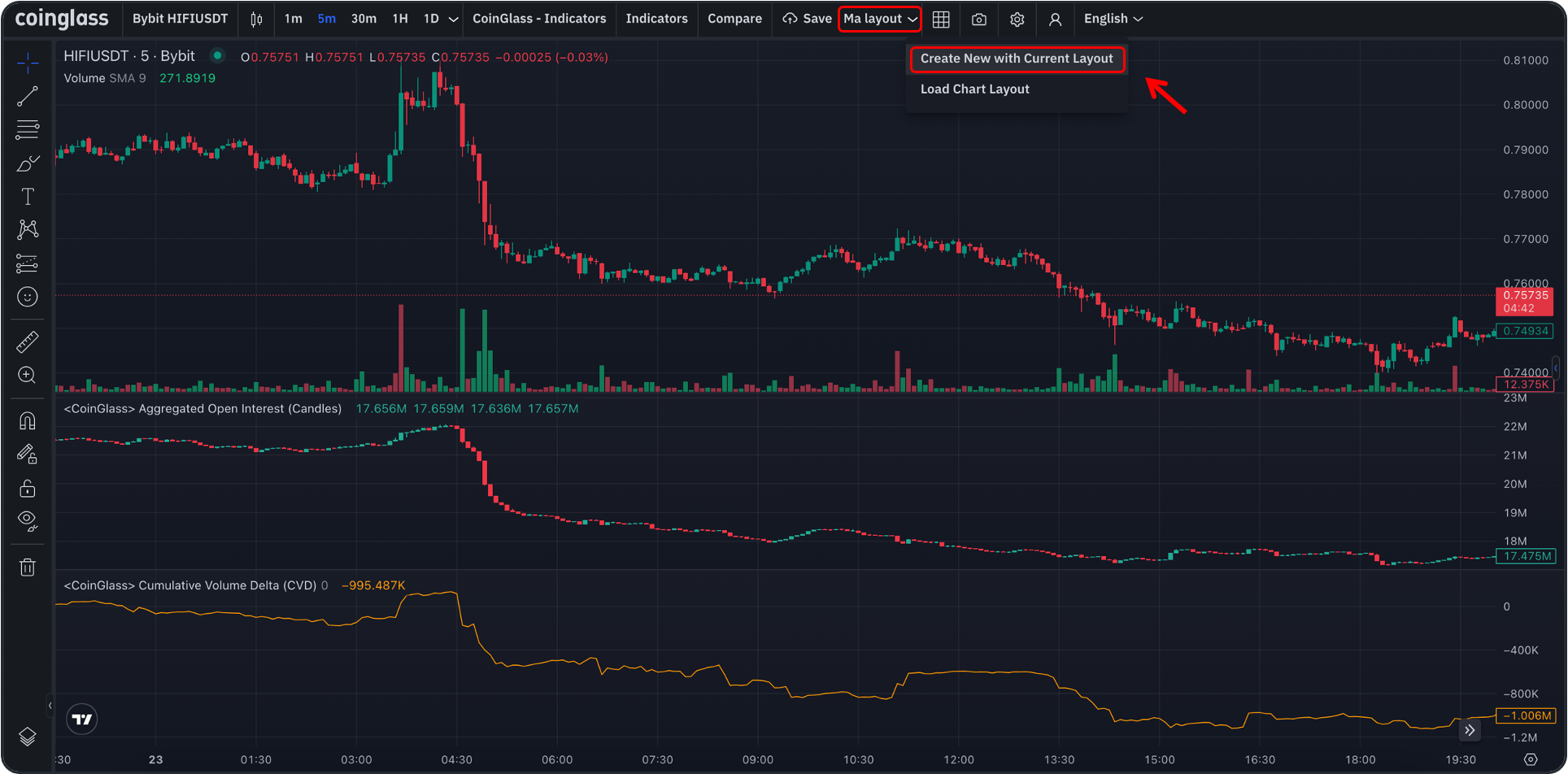
Task: Open the Fibonacci retracement tools
Action: (x=28, y=130)
